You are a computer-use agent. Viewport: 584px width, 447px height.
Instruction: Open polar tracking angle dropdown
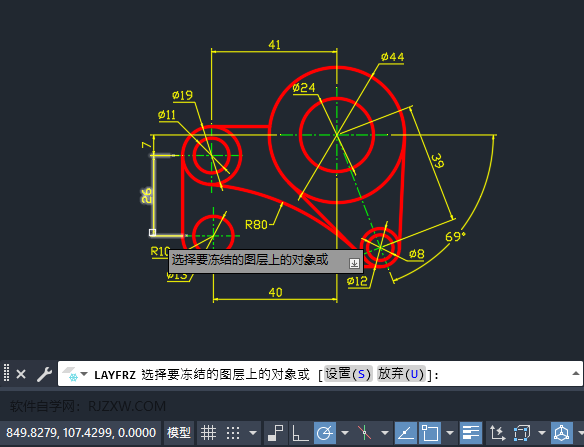345,433
